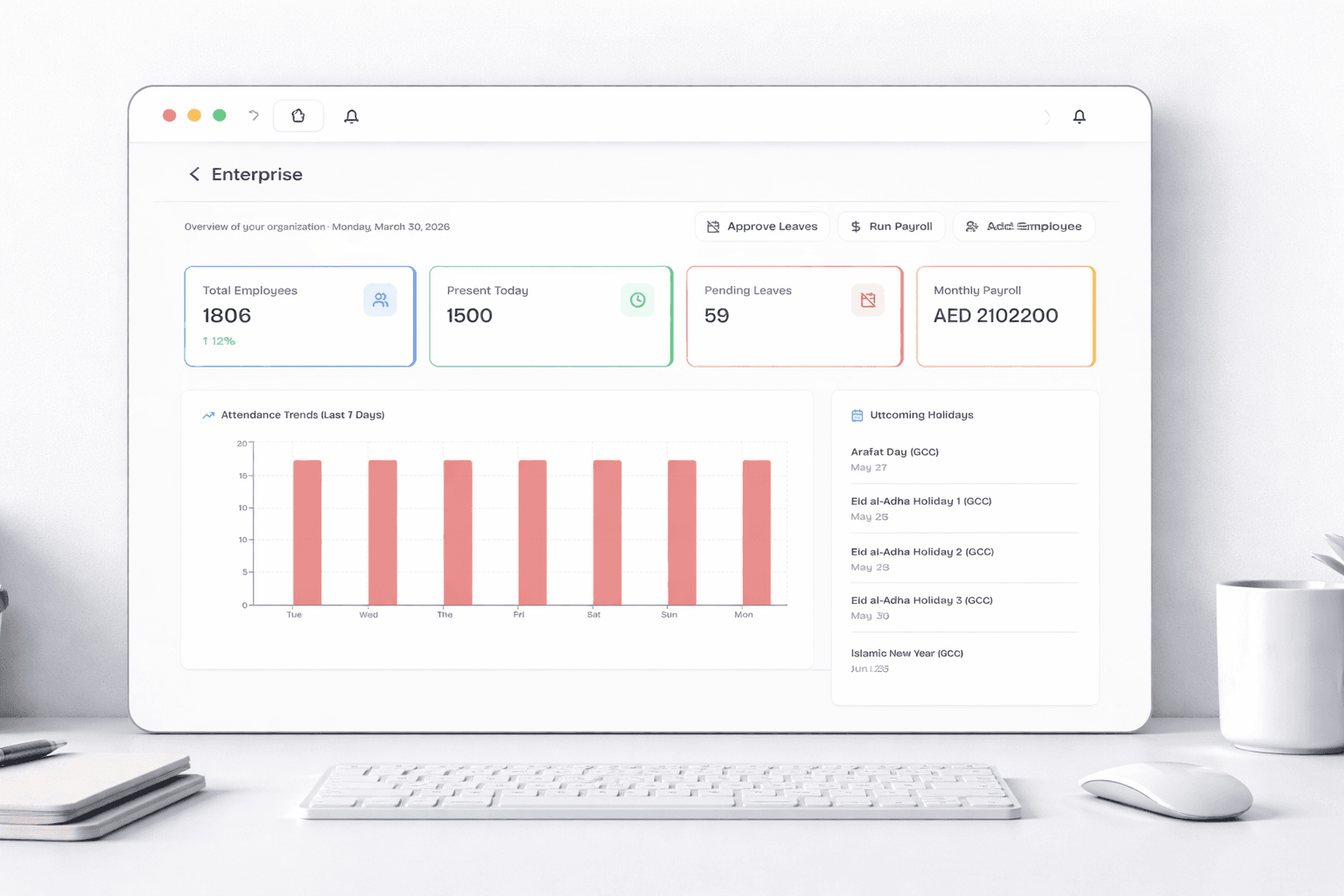Screen dimensions: 1344x896
Task: Click the back chevron beside Enterprise
Action: click(x=193, y=174)
